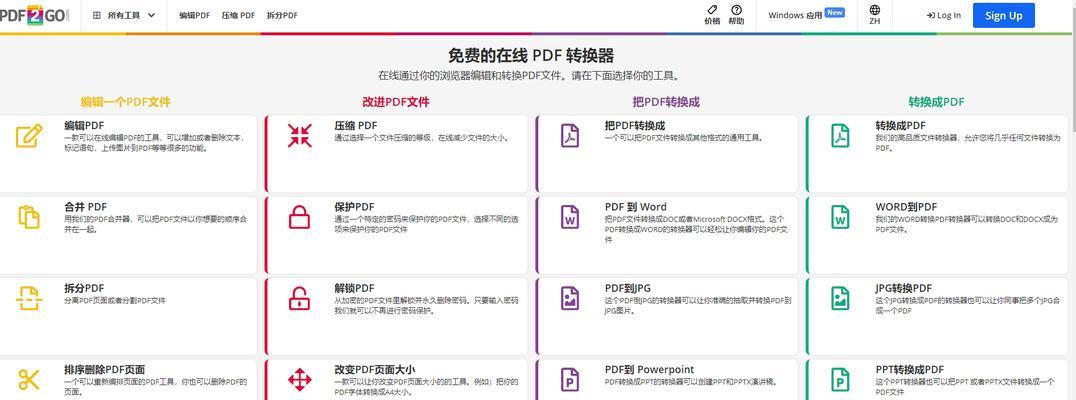Click the 压缩 PDF arrows icon
The width and height of the screenshot is (1076, 400).
[x=299, y=136]
